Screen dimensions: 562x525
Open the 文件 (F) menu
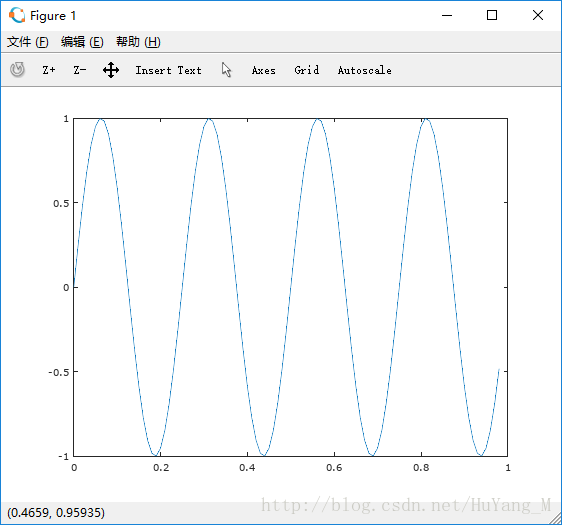coord(28,42)
